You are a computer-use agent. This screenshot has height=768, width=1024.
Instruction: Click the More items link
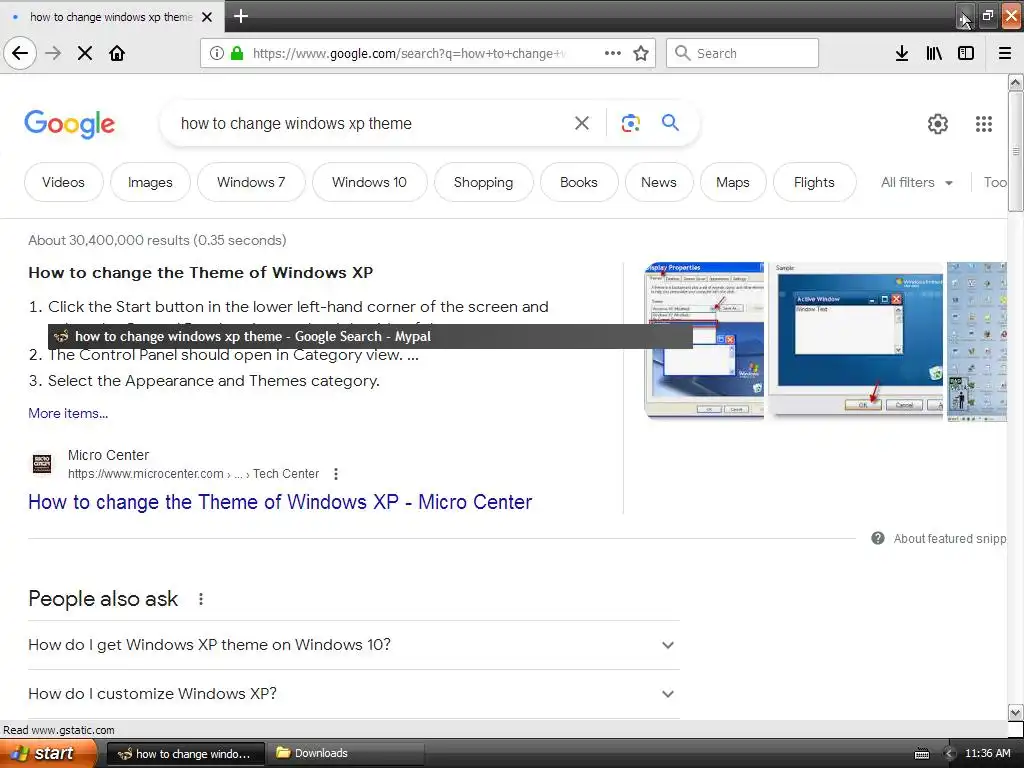click(x=68, y=413)
